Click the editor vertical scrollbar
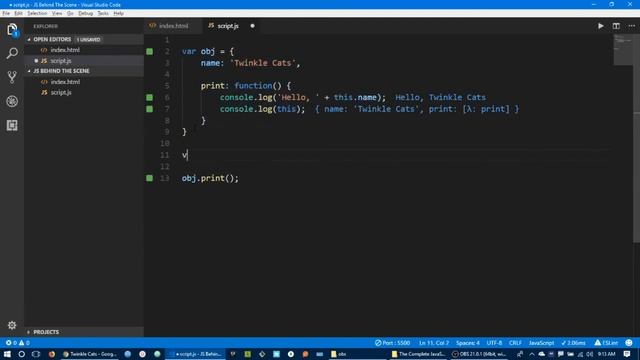Image resolution: width=640 pixels, height=360 pixels. (x=636, y=139)
